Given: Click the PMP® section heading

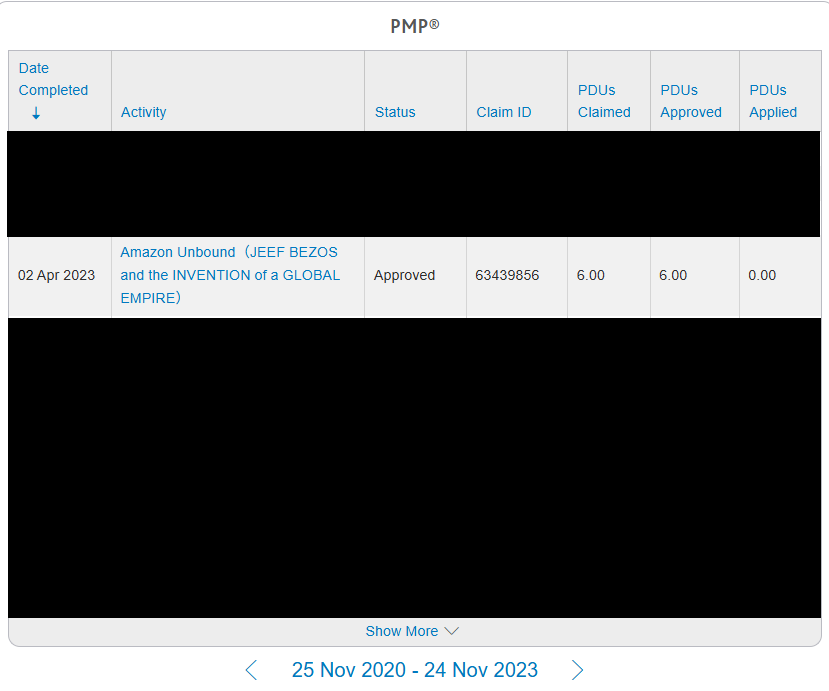Looking at the screenshot, I should (x=414, y=26).
